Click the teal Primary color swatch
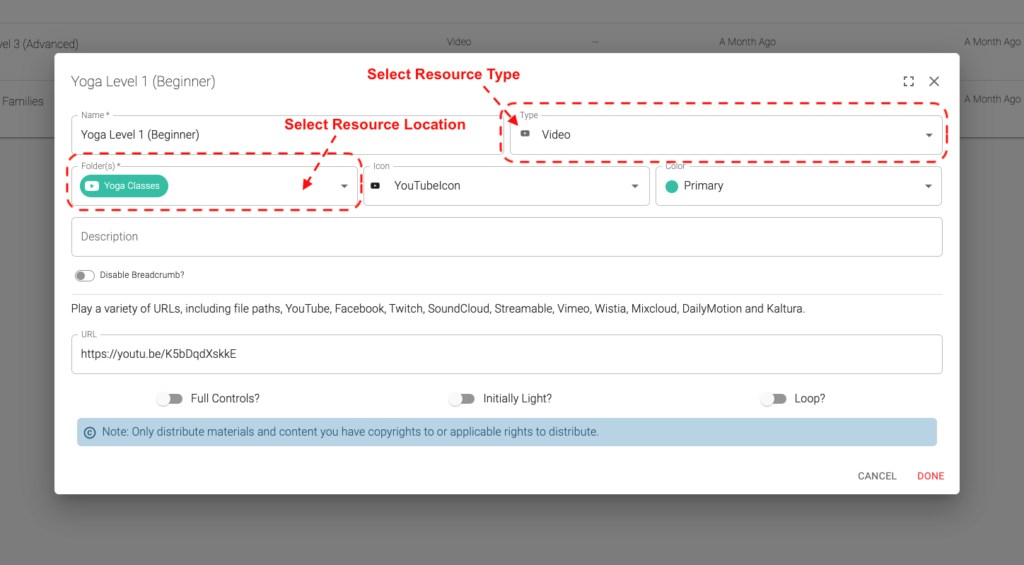This screenshot has height=565, width=1024. click(x=672, y=186)
